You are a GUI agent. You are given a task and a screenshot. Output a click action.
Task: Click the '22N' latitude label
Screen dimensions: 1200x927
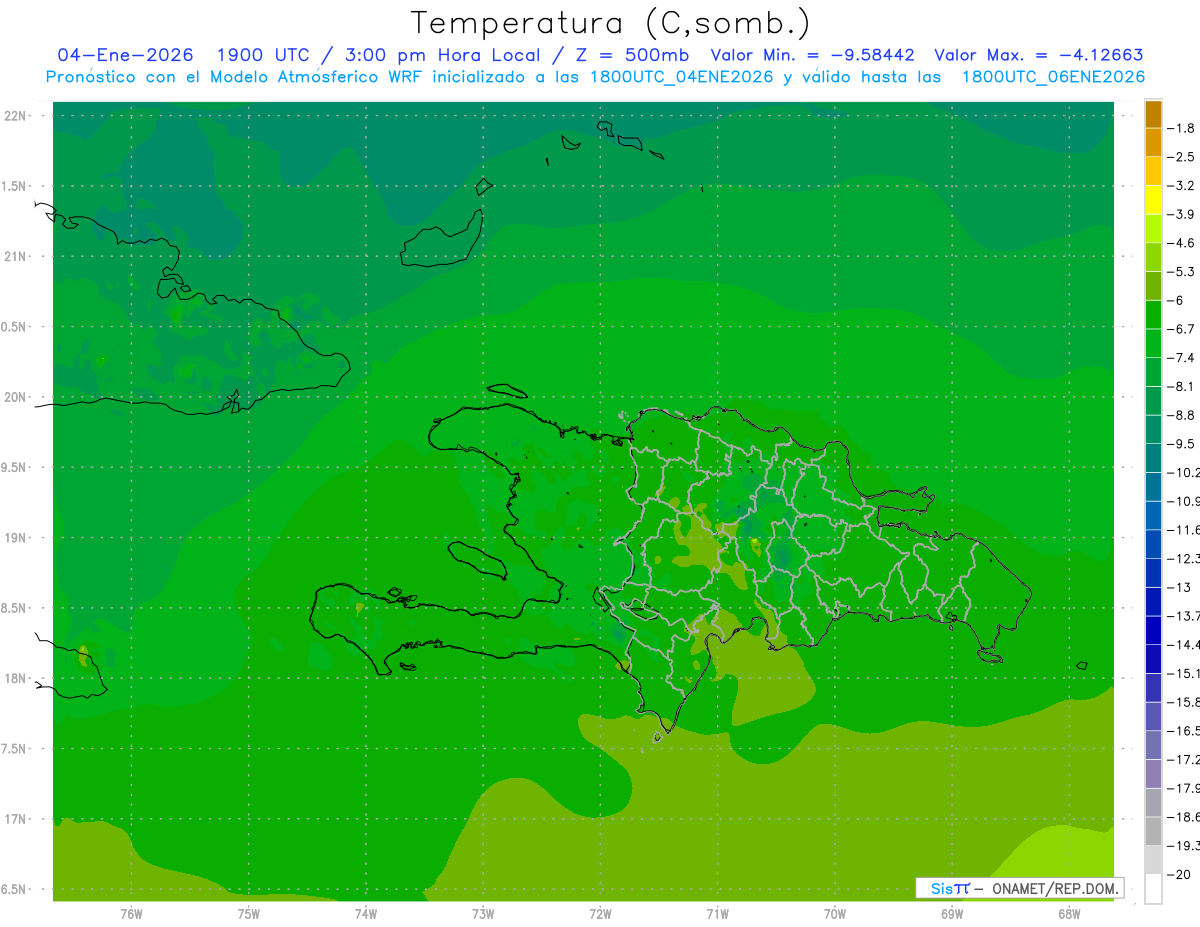(17, 116)
